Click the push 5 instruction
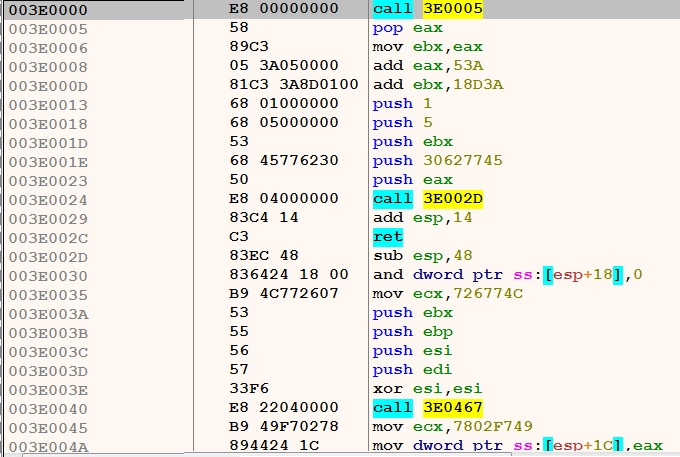 click(402, 123)
